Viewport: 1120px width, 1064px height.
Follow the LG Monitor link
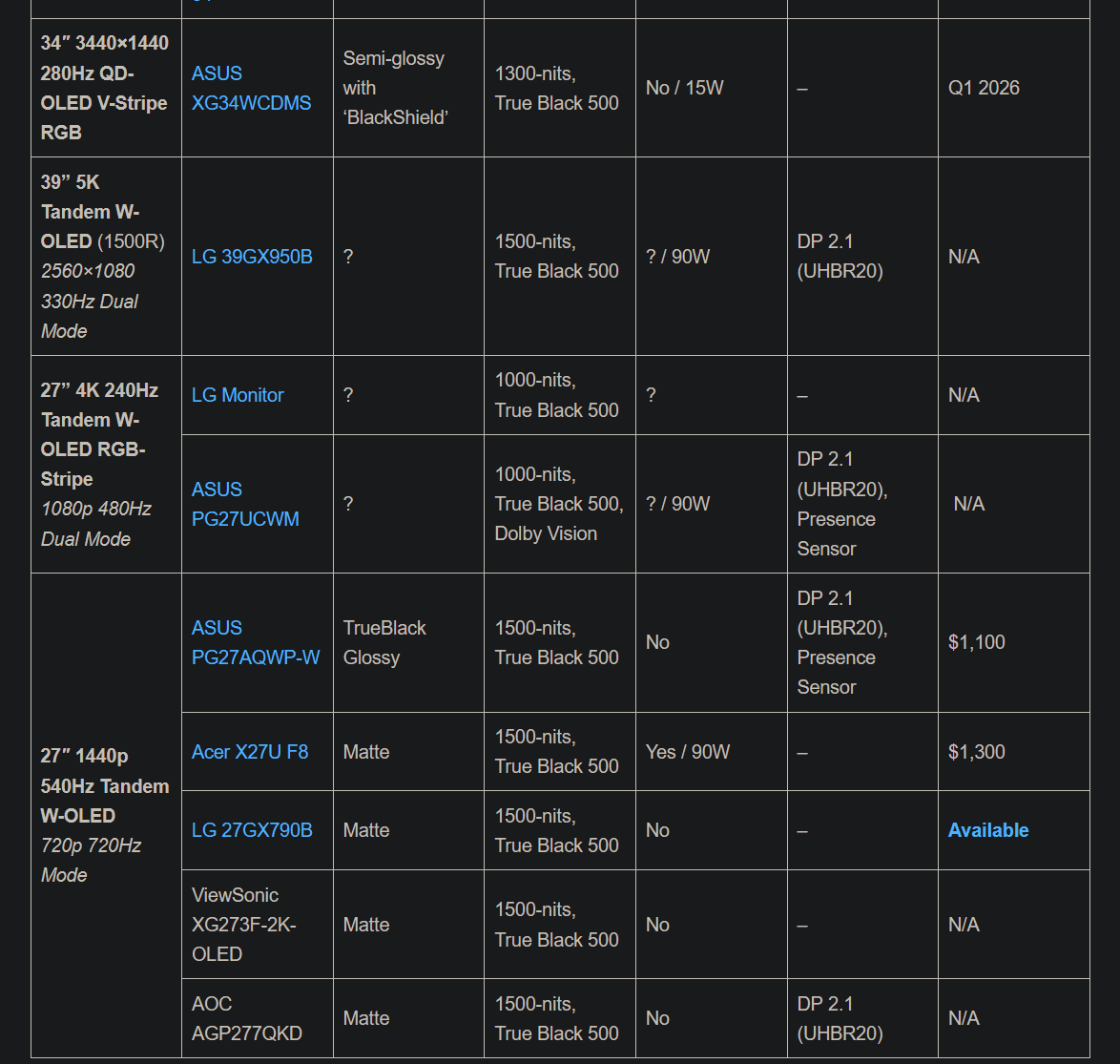coord(238,395)
